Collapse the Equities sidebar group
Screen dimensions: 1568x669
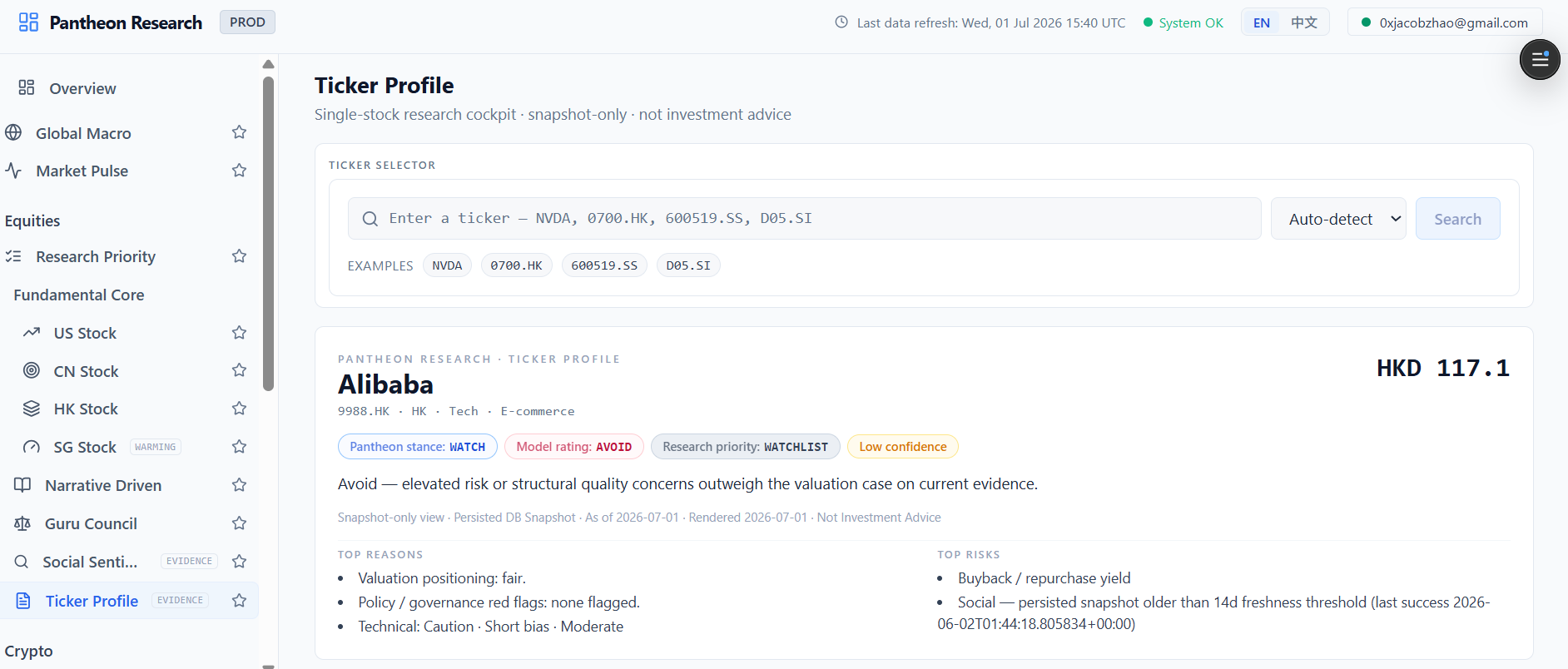coord(32,221)
